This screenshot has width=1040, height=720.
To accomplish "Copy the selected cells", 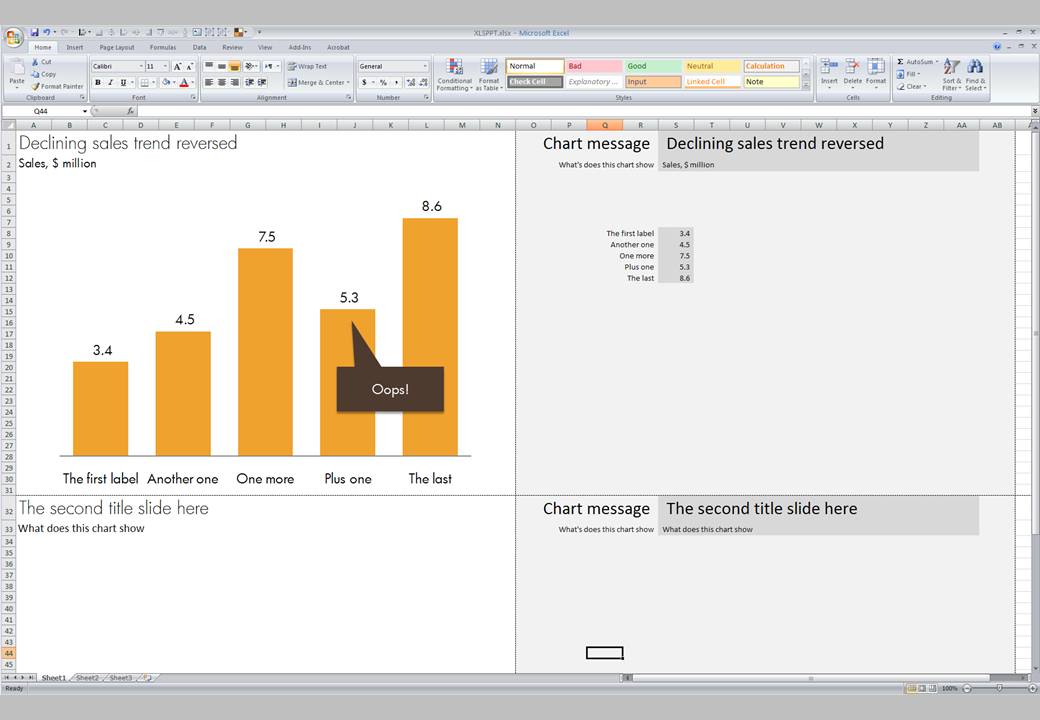I will (x=44, y=74).
